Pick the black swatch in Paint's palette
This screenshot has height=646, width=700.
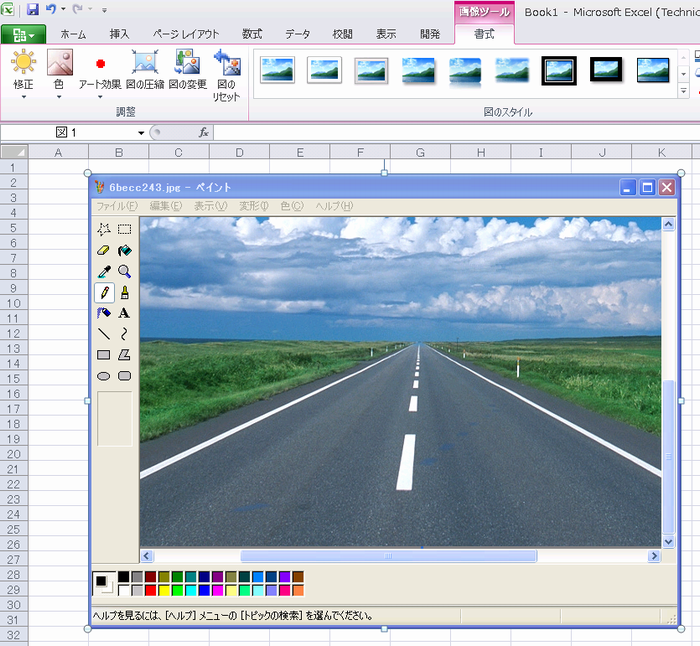tap(124, 577)
